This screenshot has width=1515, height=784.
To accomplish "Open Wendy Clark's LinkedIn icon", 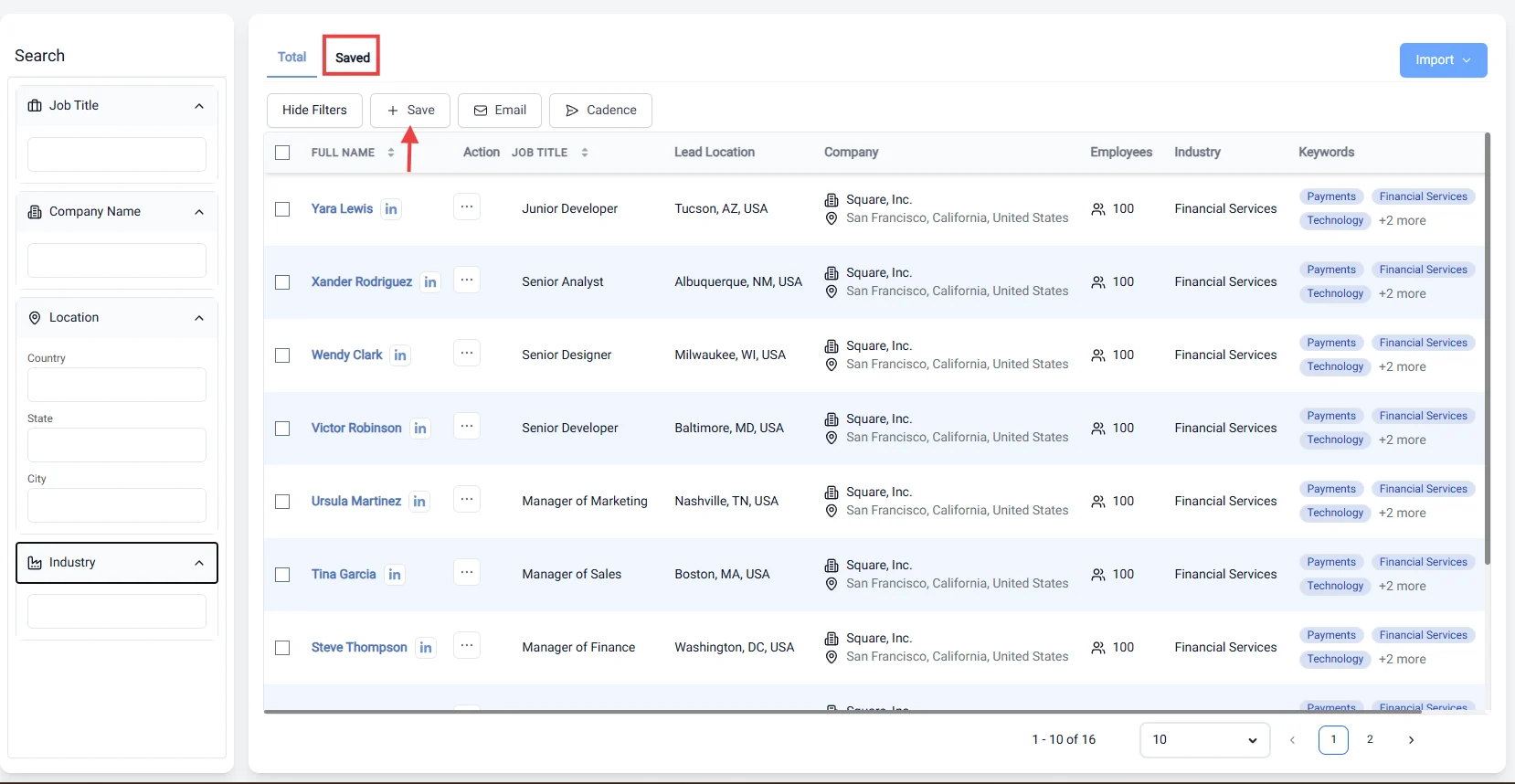I will 400,355.
